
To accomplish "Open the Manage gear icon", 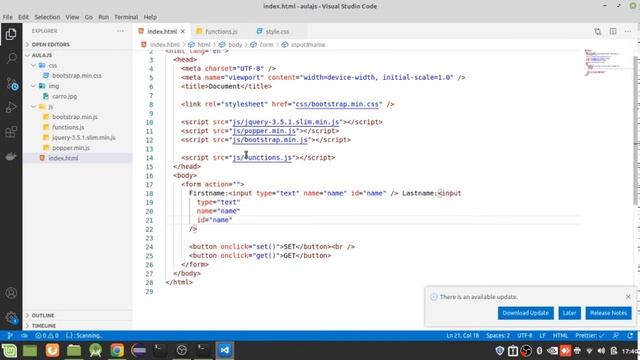I will (11, 318).
